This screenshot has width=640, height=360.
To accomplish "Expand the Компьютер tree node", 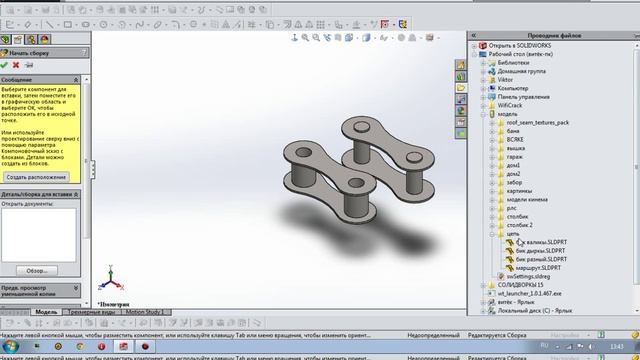I will pyautogui.click(x=483, y=89).
